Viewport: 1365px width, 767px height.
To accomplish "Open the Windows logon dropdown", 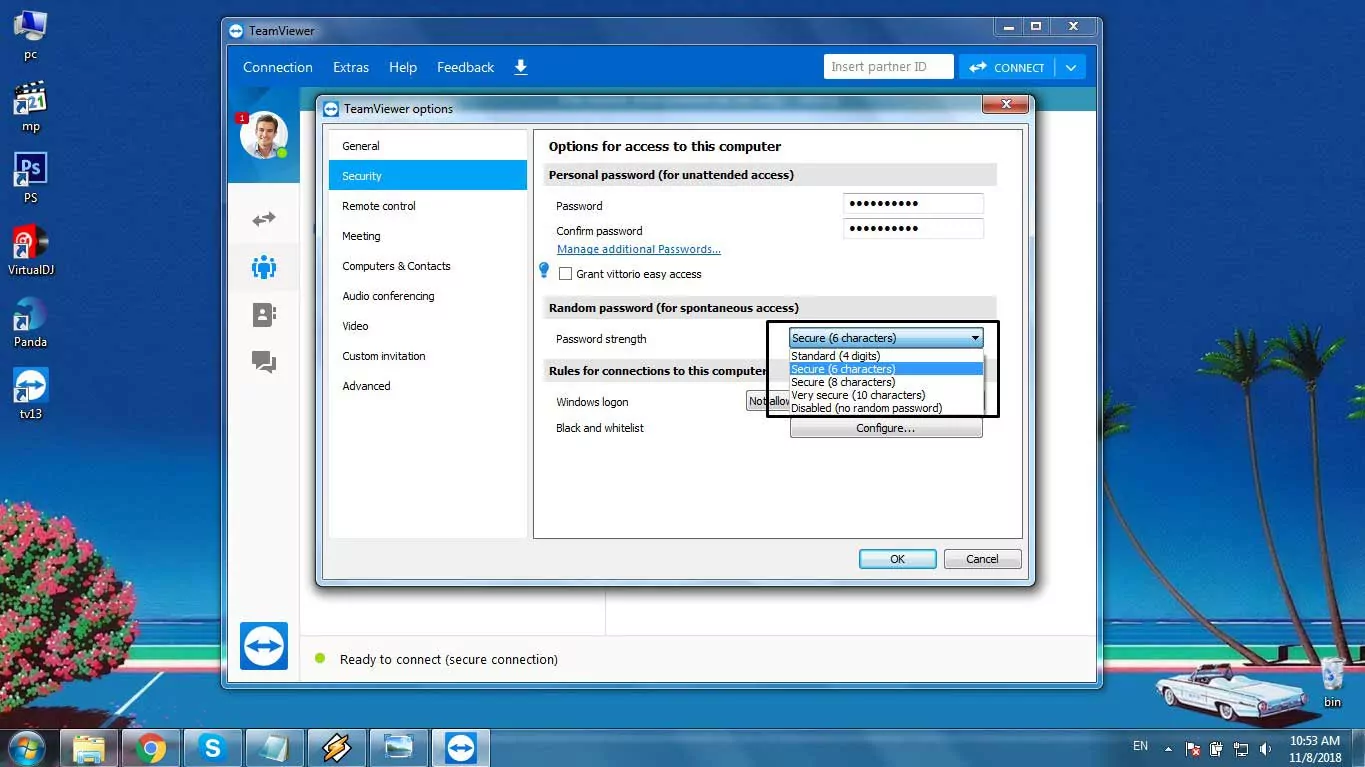I will coord(768,401).
